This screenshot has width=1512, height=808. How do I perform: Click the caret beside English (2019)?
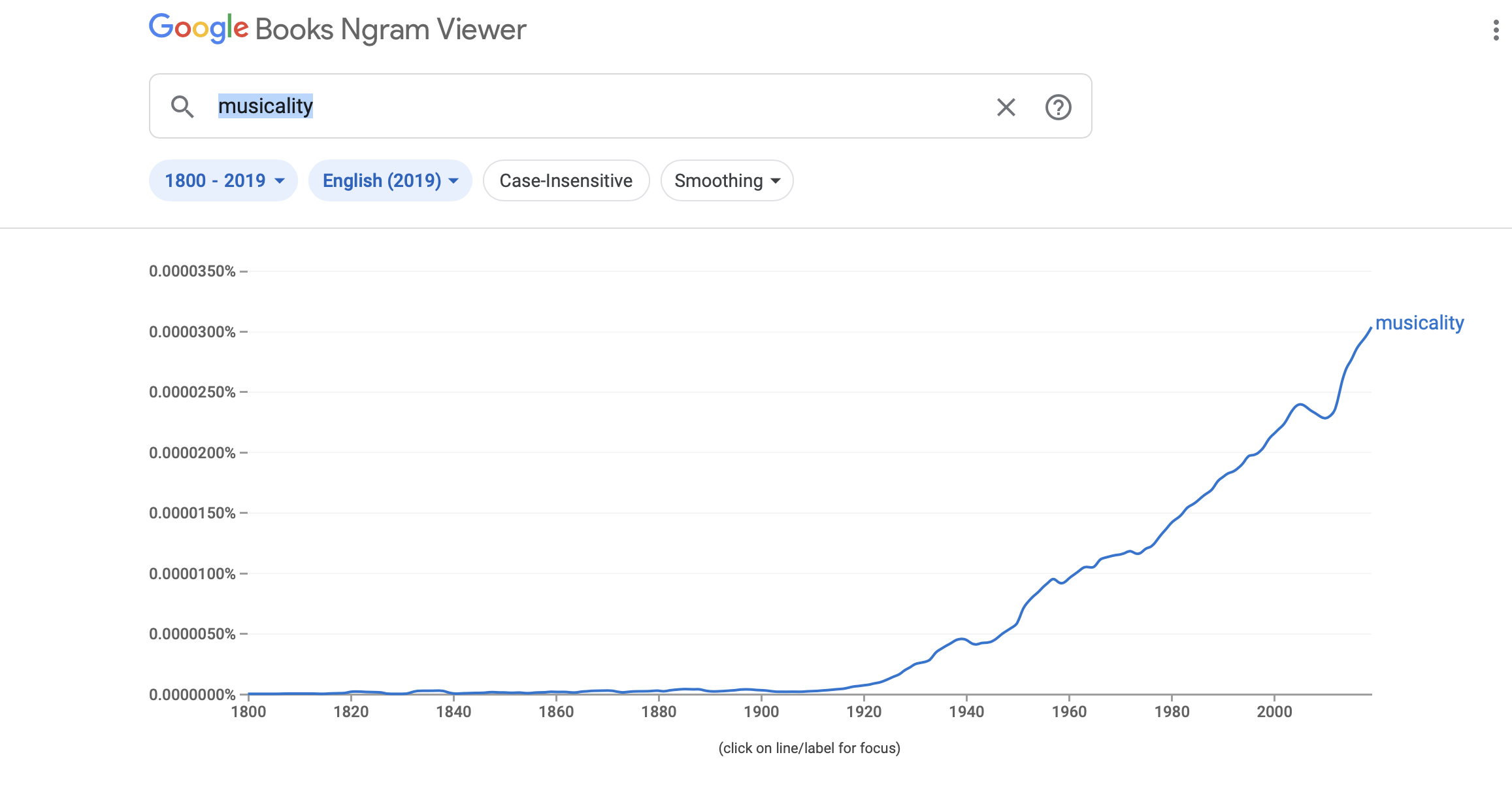click(453, 181)
